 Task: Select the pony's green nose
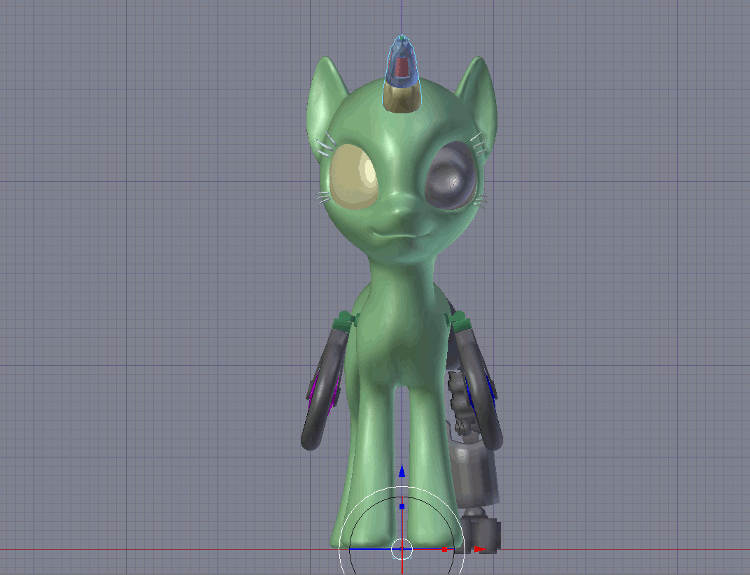click(x=401, y=212)
